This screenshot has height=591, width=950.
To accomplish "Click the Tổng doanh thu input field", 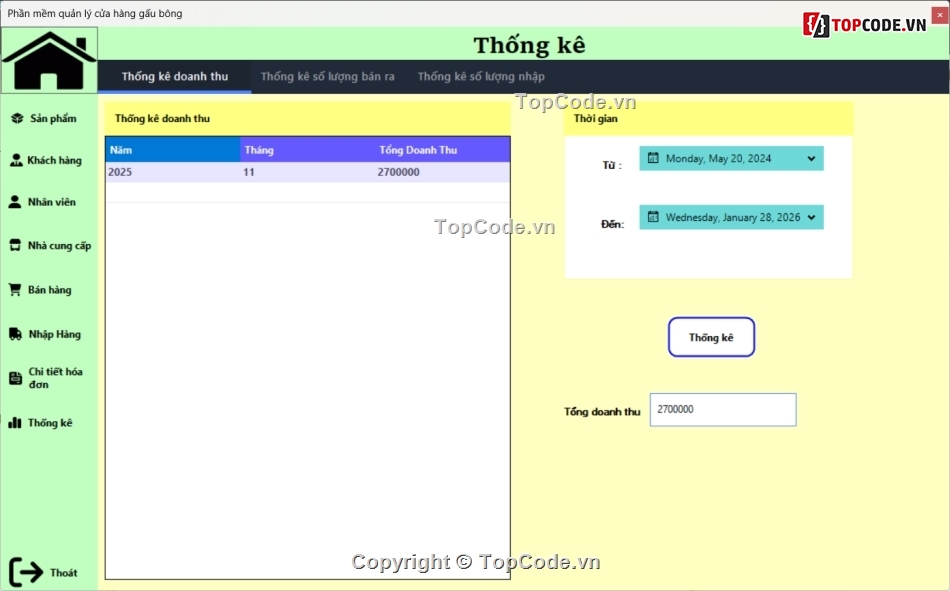I will point(722,409).
